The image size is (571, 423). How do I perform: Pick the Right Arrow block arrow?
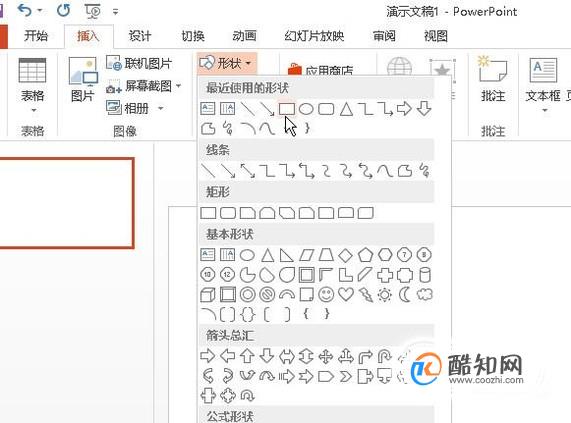(208, 356)
